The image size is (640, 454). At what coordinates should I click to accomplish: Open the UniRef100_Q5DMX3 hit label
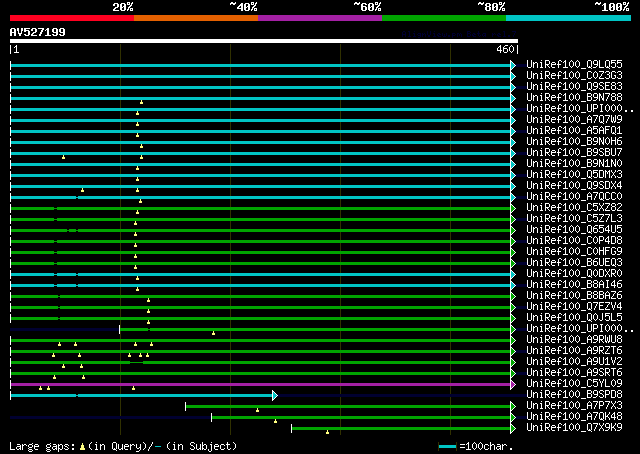tap(575, 174)
